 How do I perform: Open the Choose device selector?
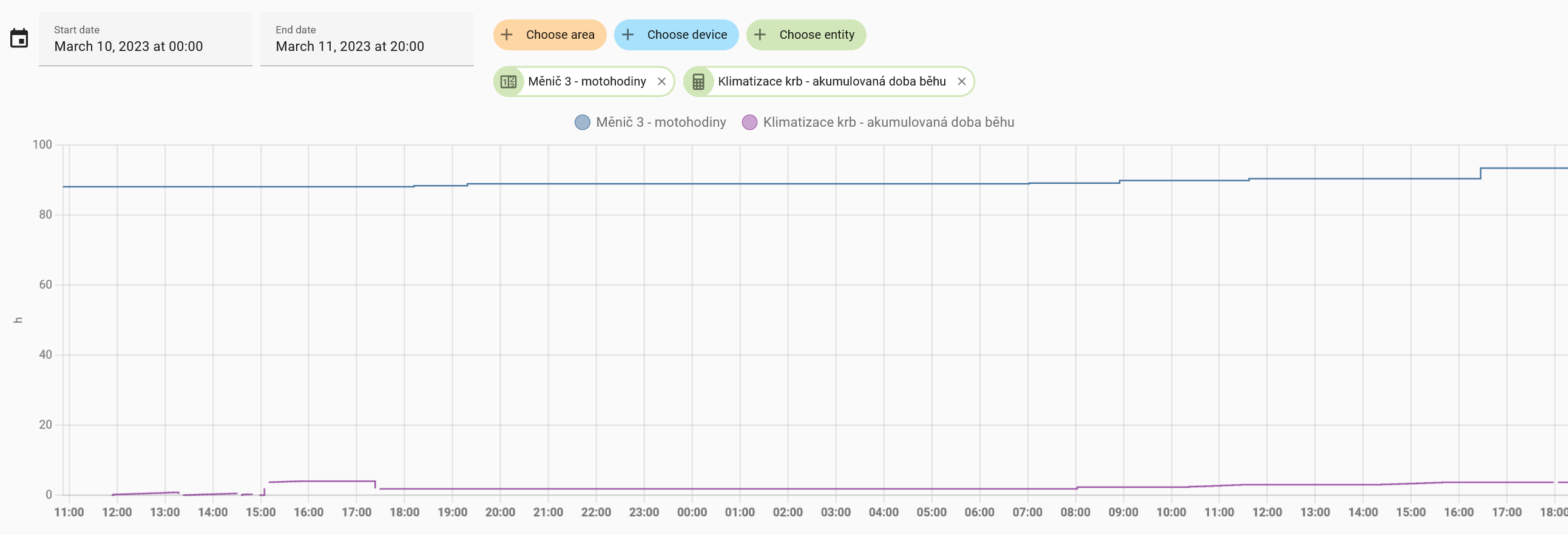point(687,35)
